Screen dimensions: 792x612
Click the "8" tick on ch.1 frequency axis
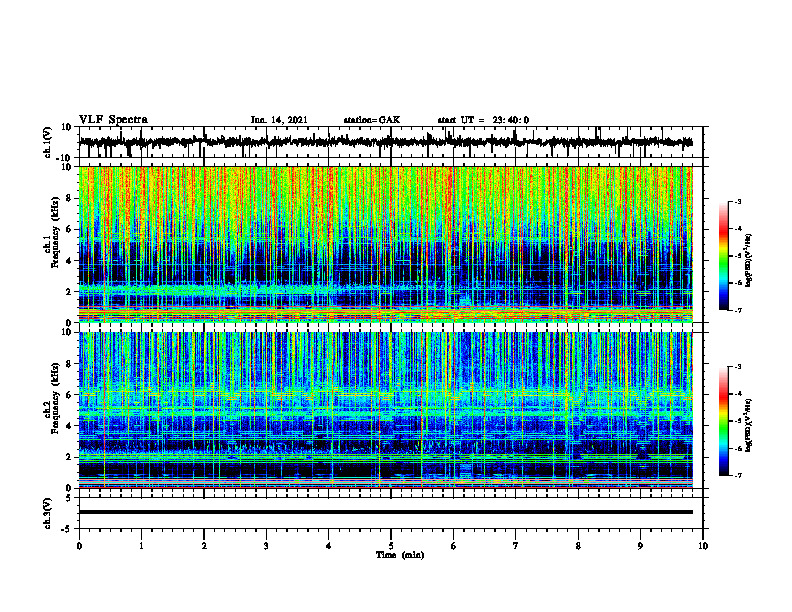[70, 198]
